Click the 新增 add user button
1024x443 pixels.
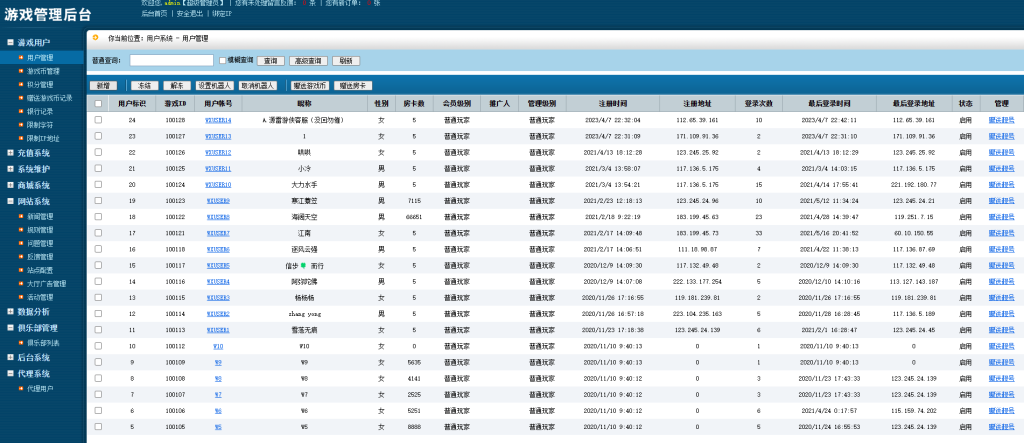(x=103, y=86)
